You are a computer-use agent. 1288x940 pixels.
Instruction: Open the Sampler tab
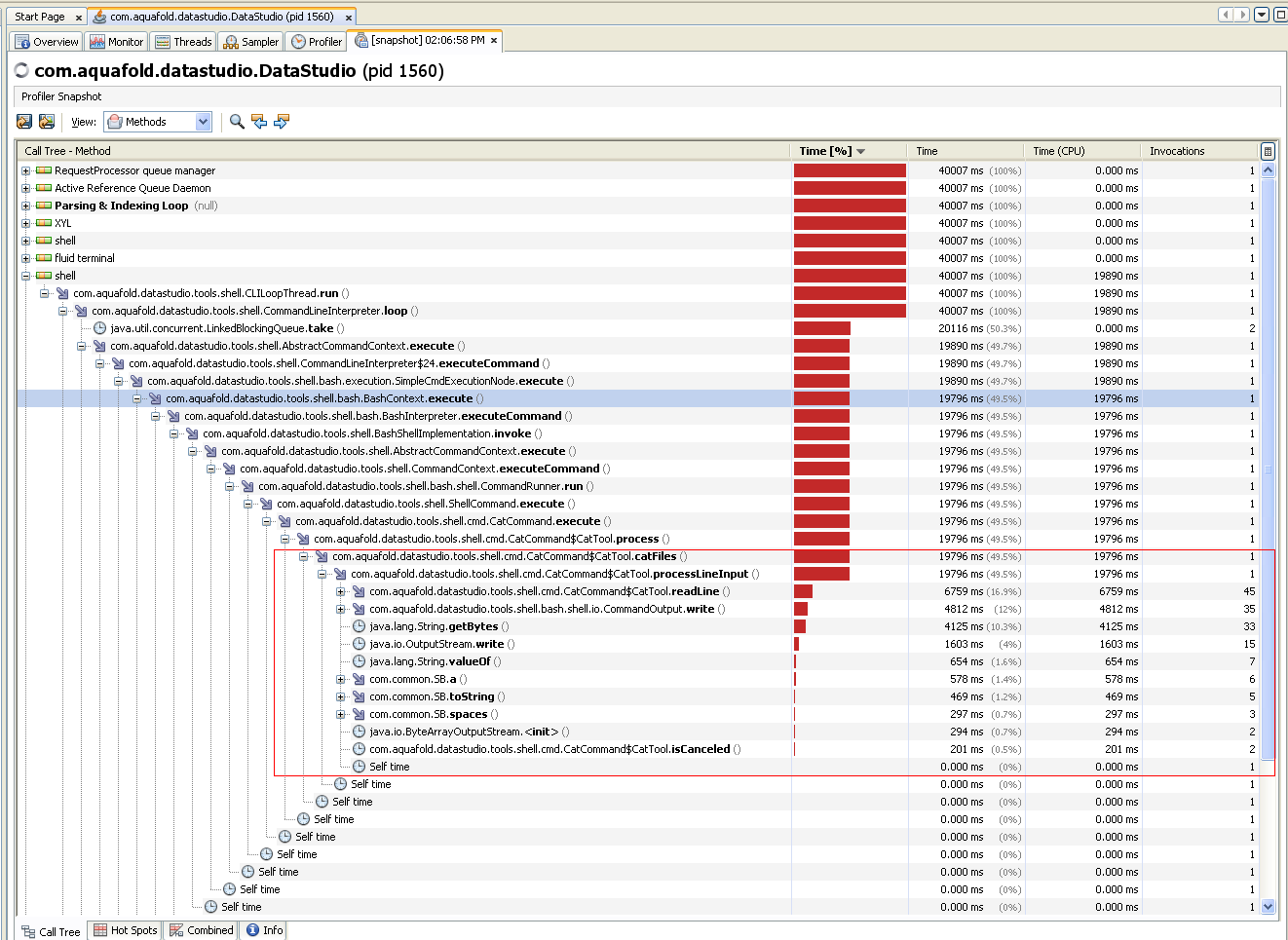(x=250, y=42)
